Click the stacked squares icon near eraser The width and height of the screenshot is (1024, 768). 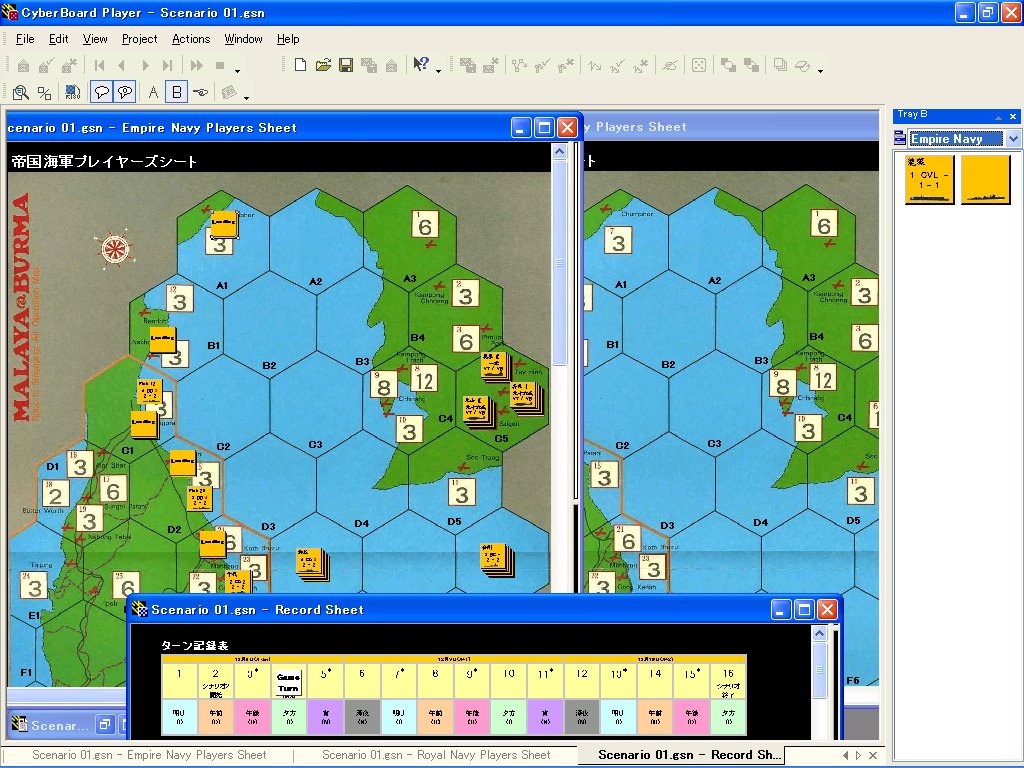click(780, 65)
